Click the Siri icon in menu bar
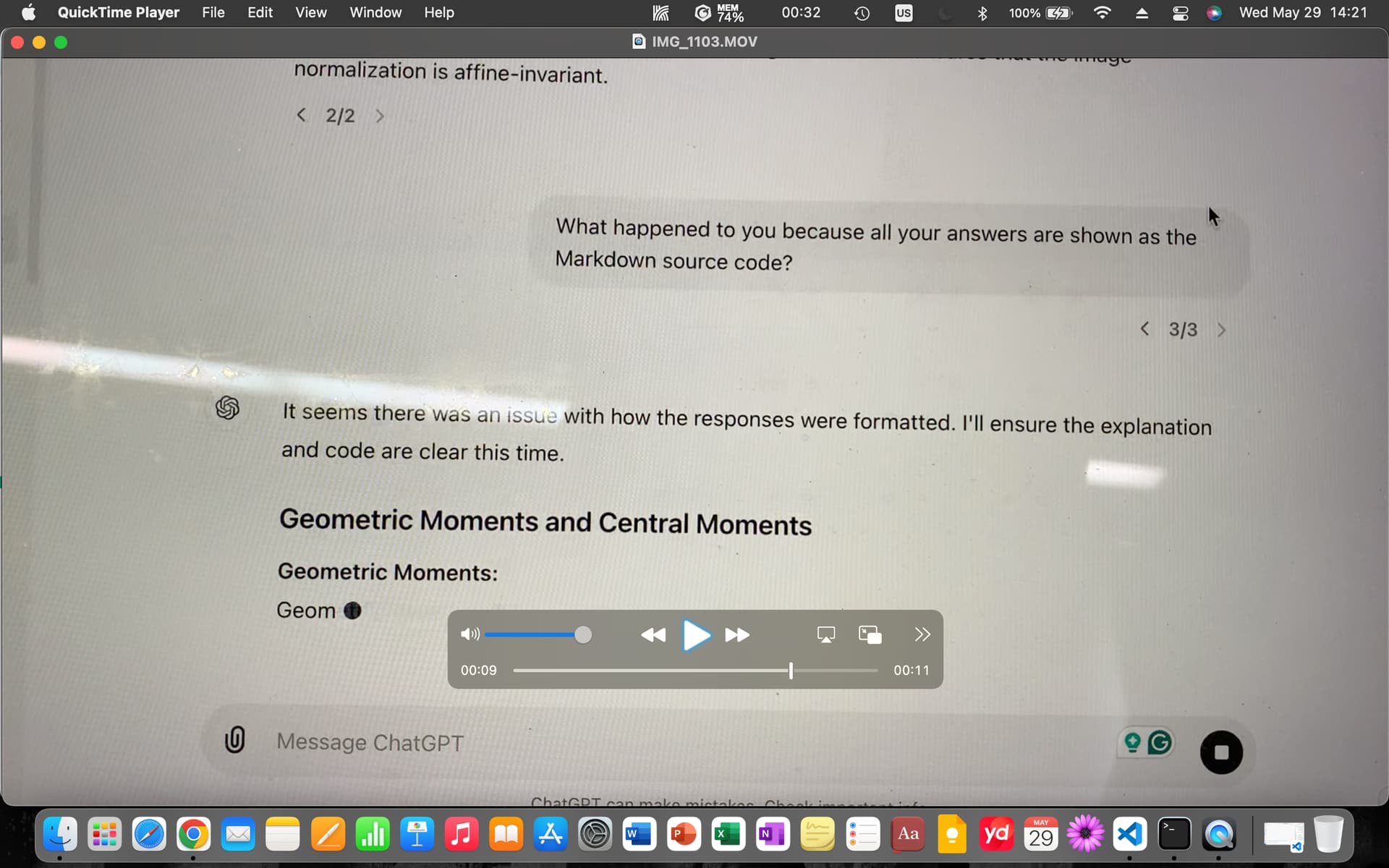The width and height of the screenshot is (1389, 868). click(x=1214, y=13)
